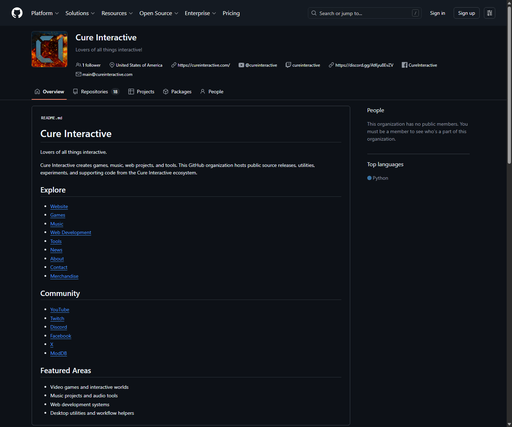This screenshot has width=512, height=427.
Task: Click the People sidebar heading
Action: [375, 110]
